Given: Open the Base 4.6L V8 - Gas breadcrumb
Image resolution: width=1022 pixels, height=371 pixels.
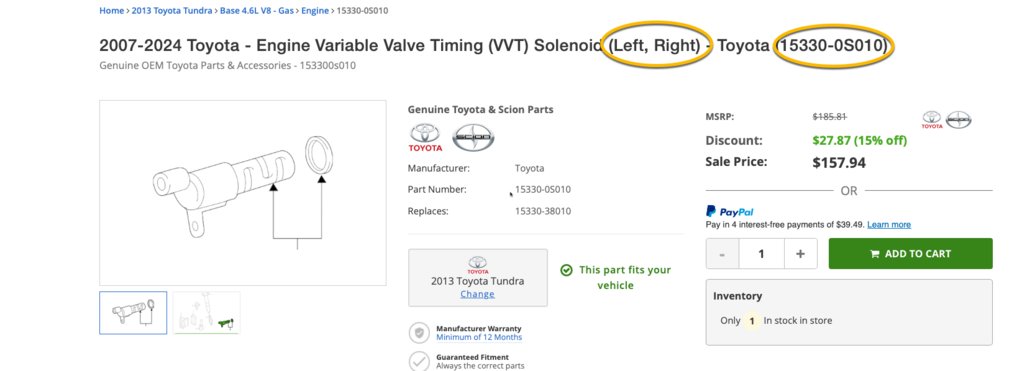Looking at the screenshot, I should pos(257,10).
